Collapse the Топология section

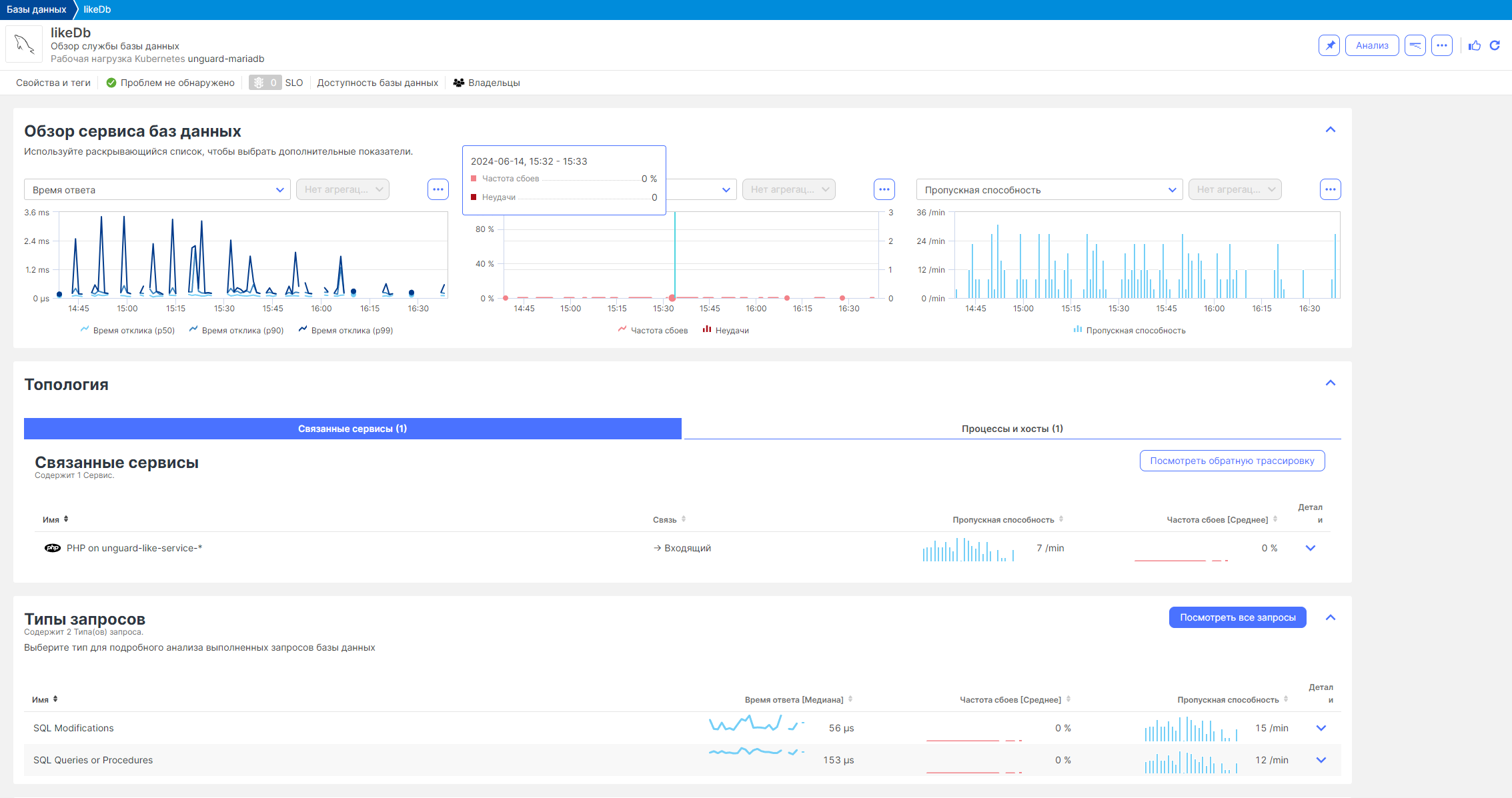pyautogui.click(x=1330, y=383)
